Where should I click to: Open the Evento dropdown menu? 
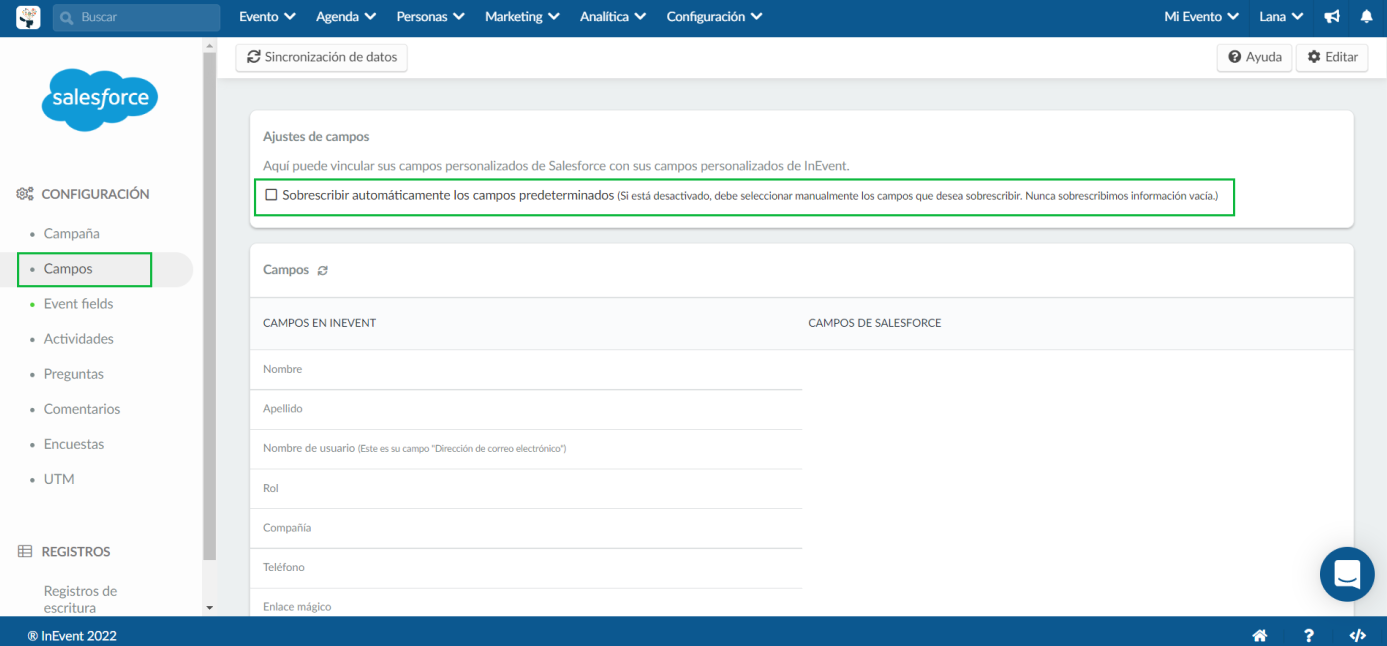coord(267,17)
